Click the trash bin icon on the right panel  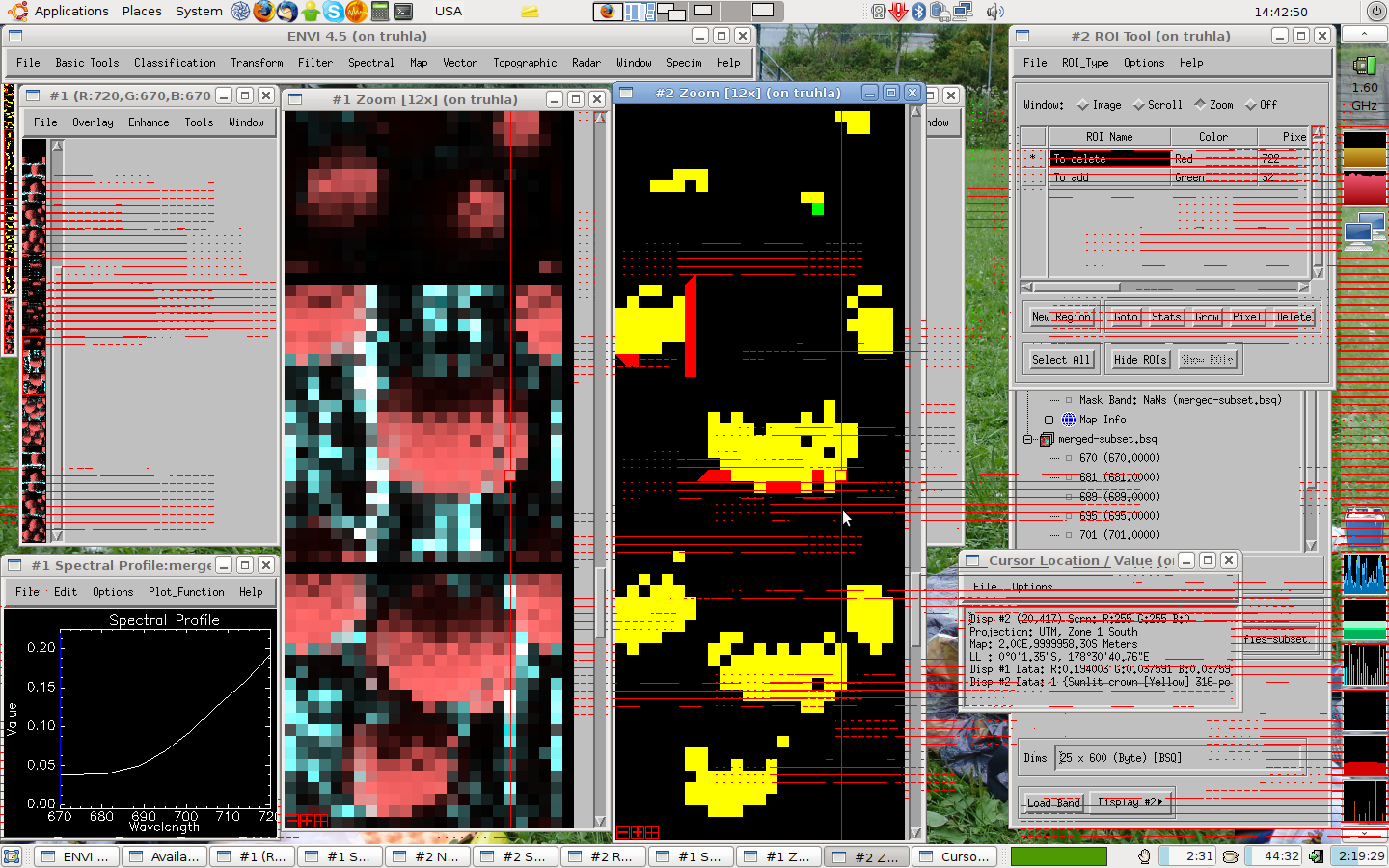pos(1364,528)
